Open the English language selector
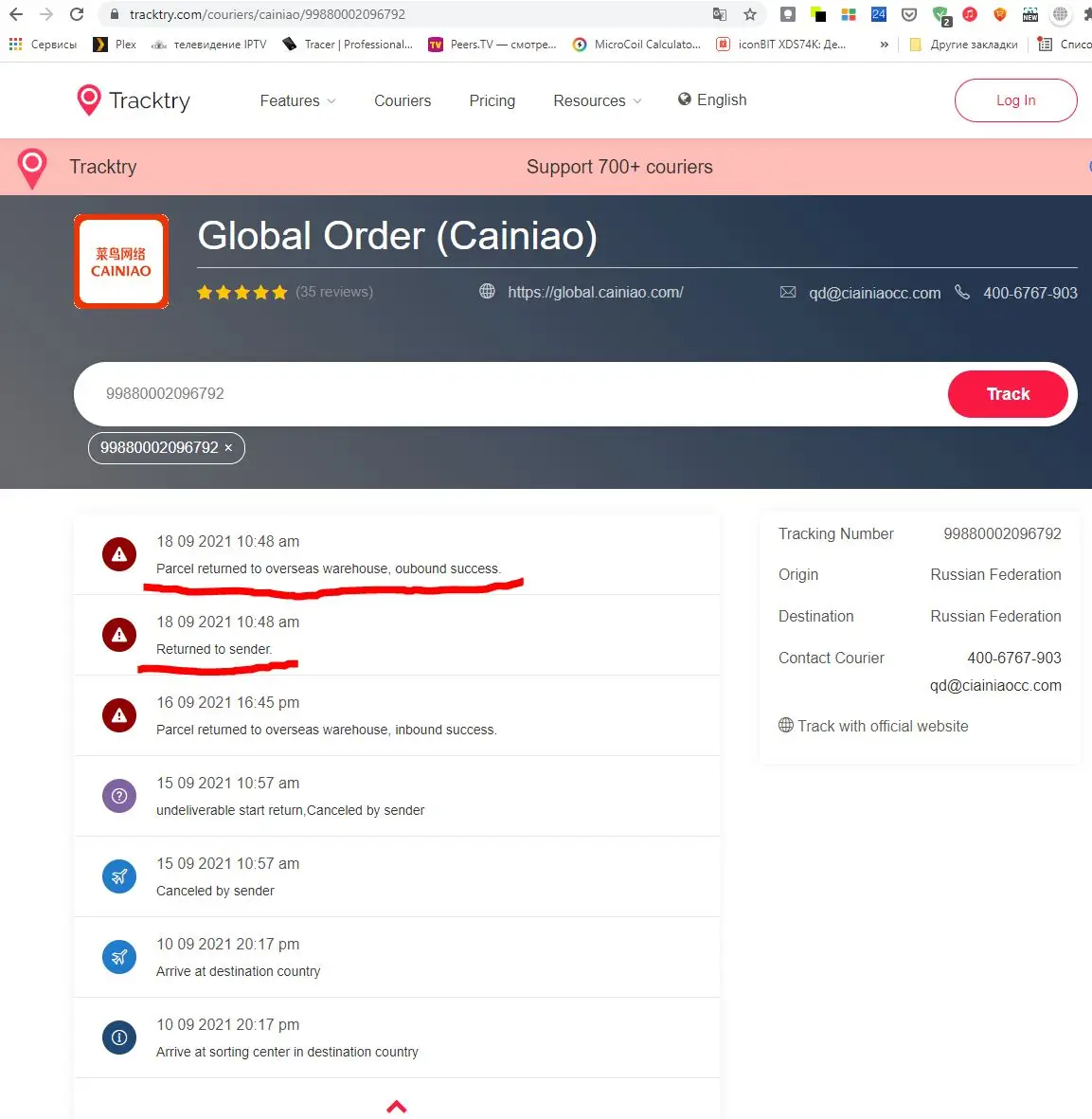This screenshot has width=1092, height=1119. click(x=712, y=99)
